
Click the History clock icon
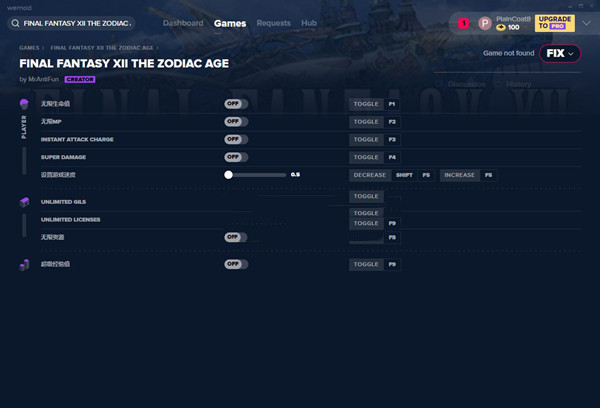tap(498, 84)
